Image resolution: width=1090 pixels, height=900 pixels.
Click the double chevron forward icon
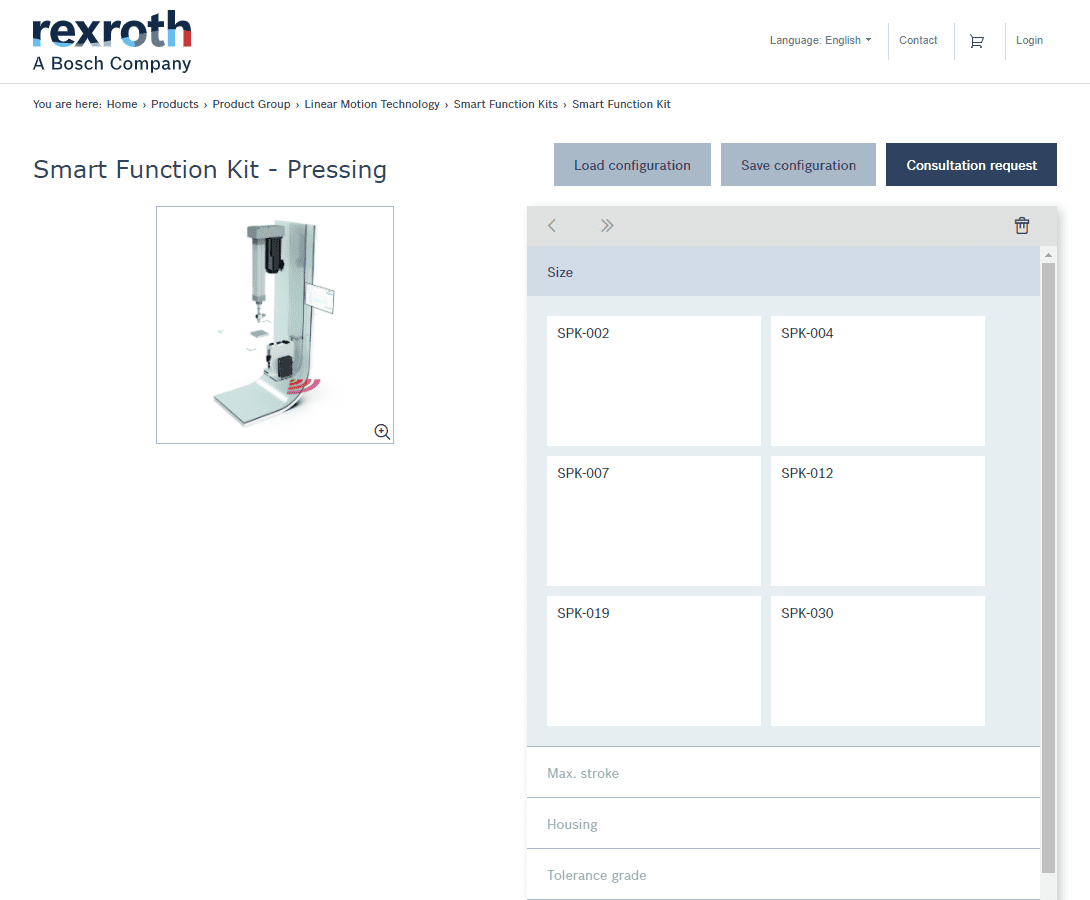tap(607, 226)
